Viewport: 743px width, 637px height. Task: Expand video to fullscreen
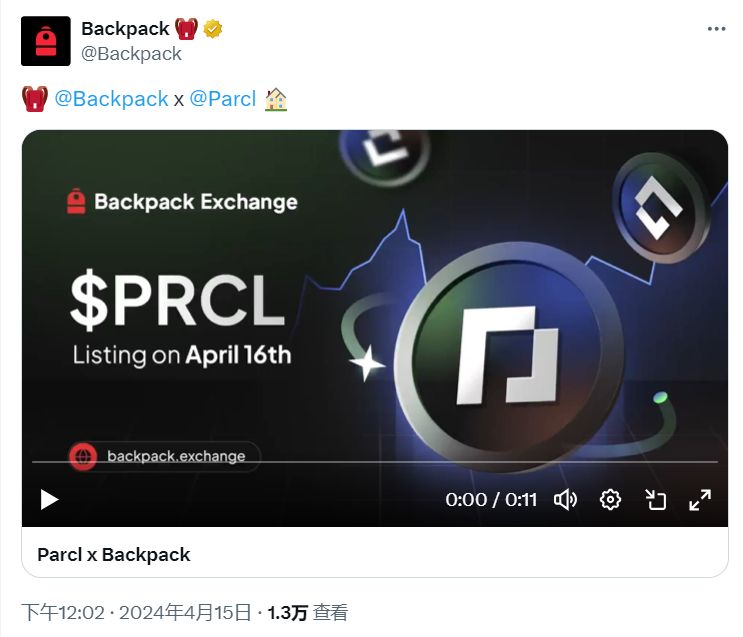(700, 500)
